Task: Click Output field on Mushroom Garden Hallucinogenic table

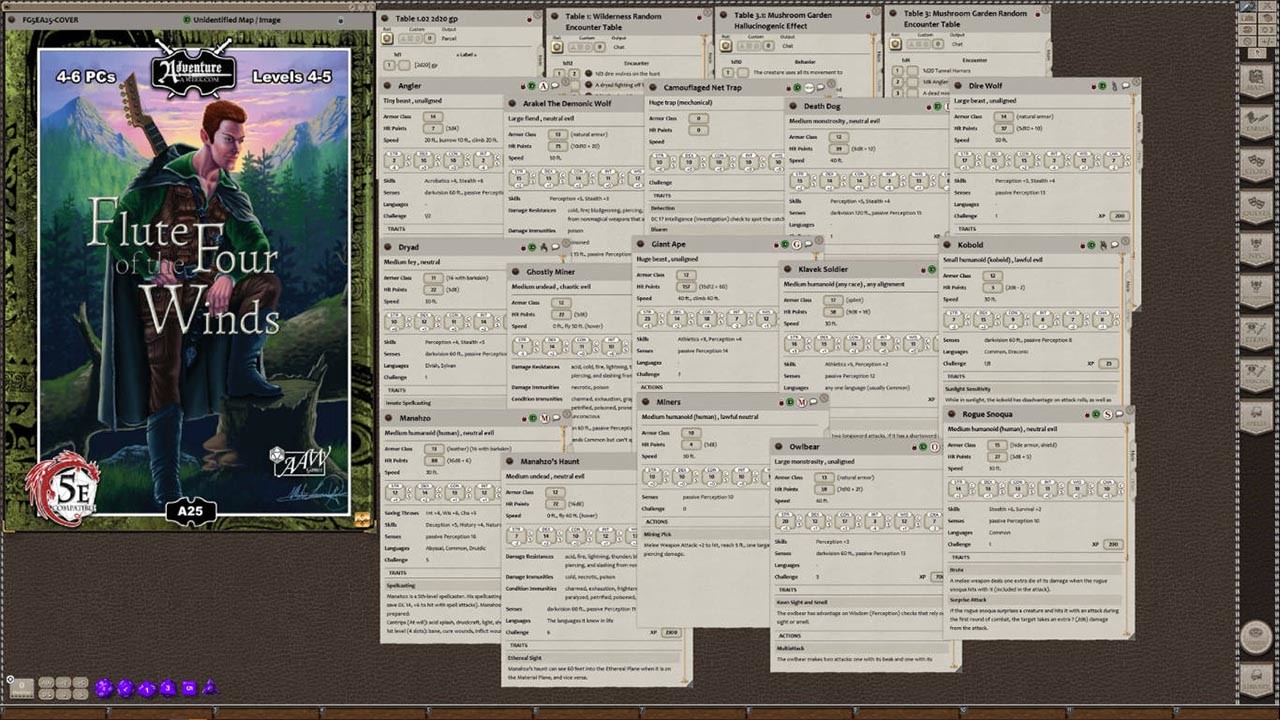Action: tap(790, 45)
